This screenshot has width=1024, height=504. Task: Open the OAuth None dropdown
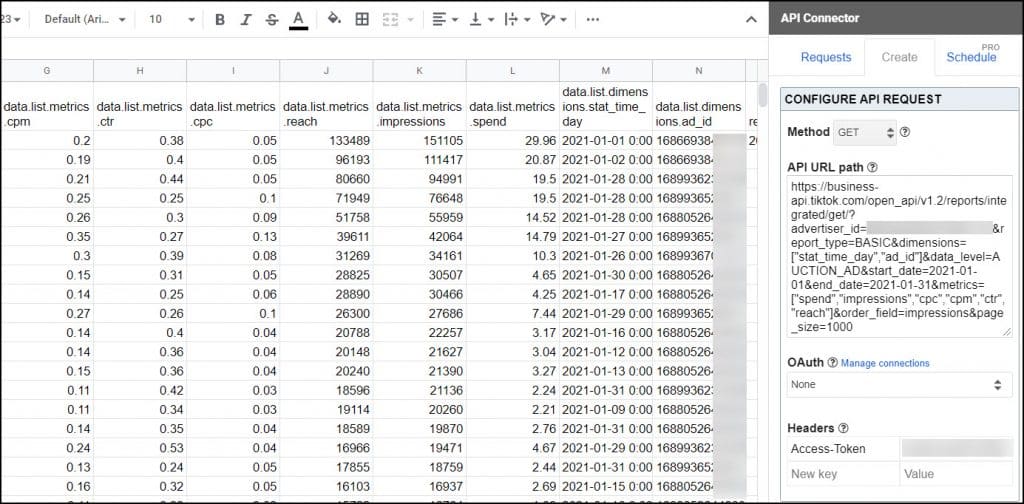(x=899, y=385)
